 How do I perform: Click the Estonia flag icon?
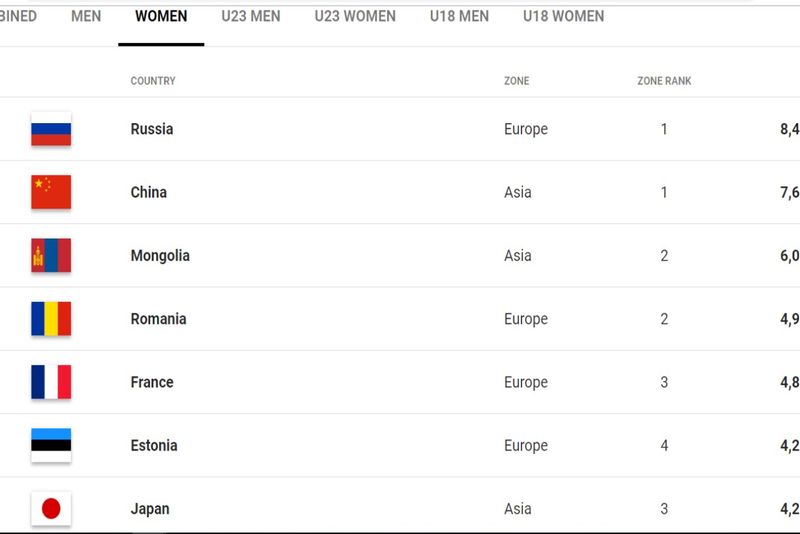(x=51, y=445)
